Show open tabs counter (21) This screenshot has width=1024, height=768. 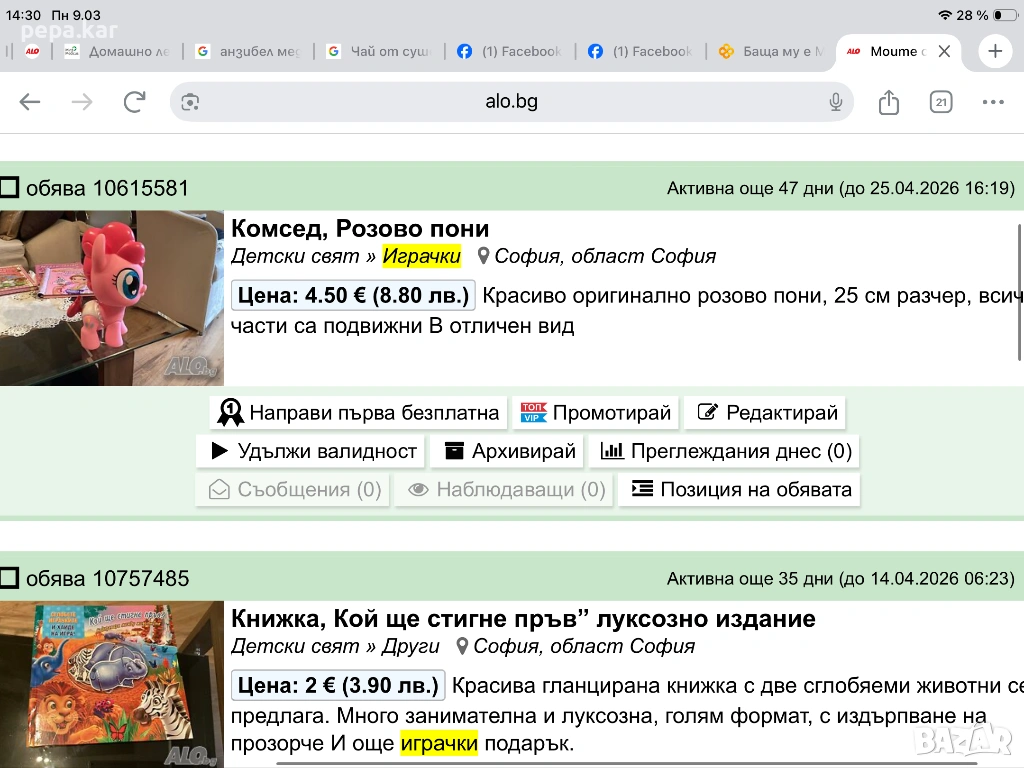tap(941, 102)
